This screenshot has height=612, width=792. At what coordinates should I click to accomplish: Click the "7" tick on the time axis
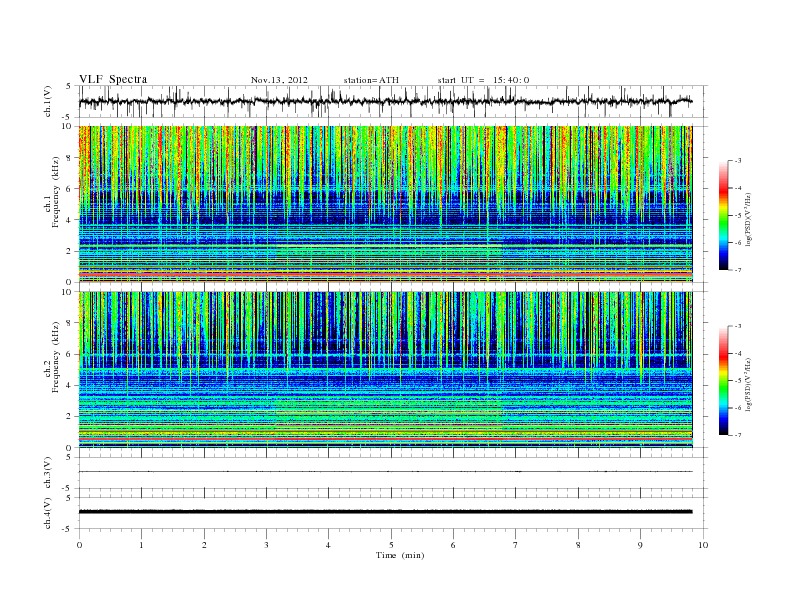(516, 545)
